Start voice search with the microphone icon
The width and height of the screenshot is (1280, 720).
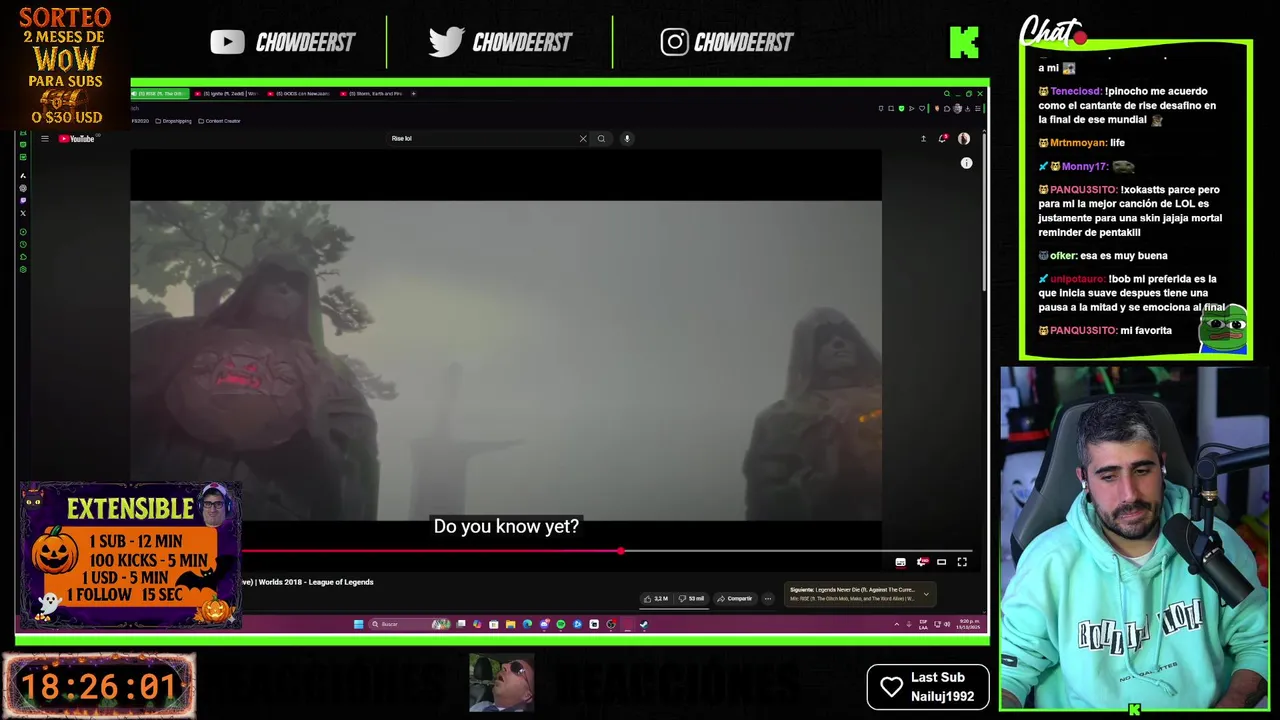point(627,139)
